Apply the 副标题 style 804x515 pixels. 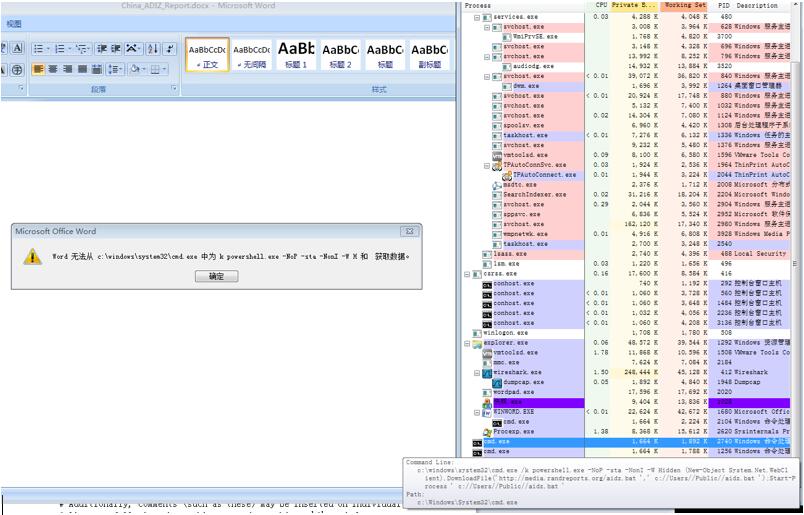(429, 55)
